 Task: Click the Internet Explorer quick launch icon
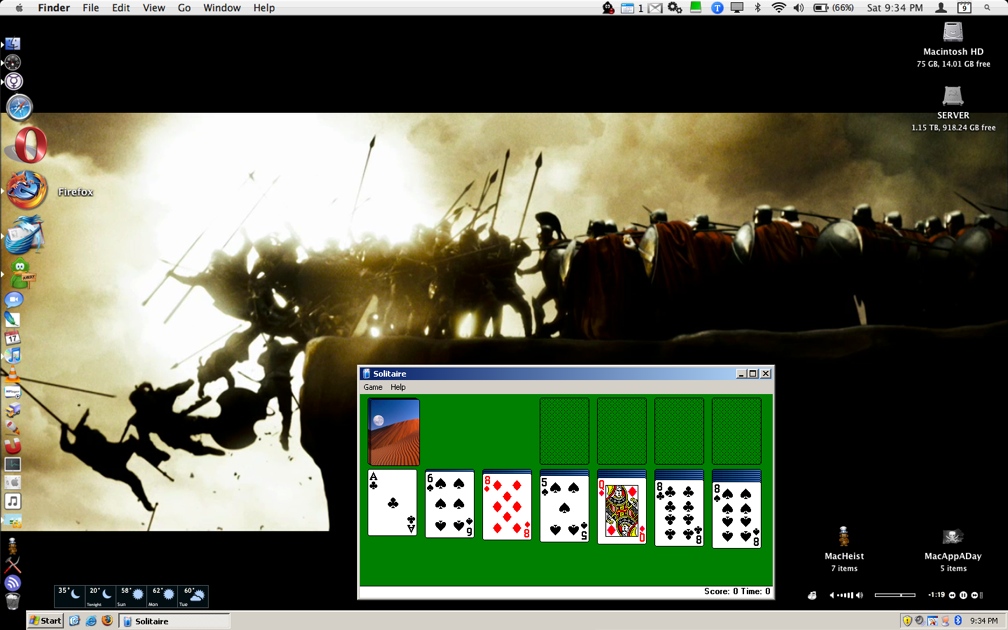pos(91,620)
